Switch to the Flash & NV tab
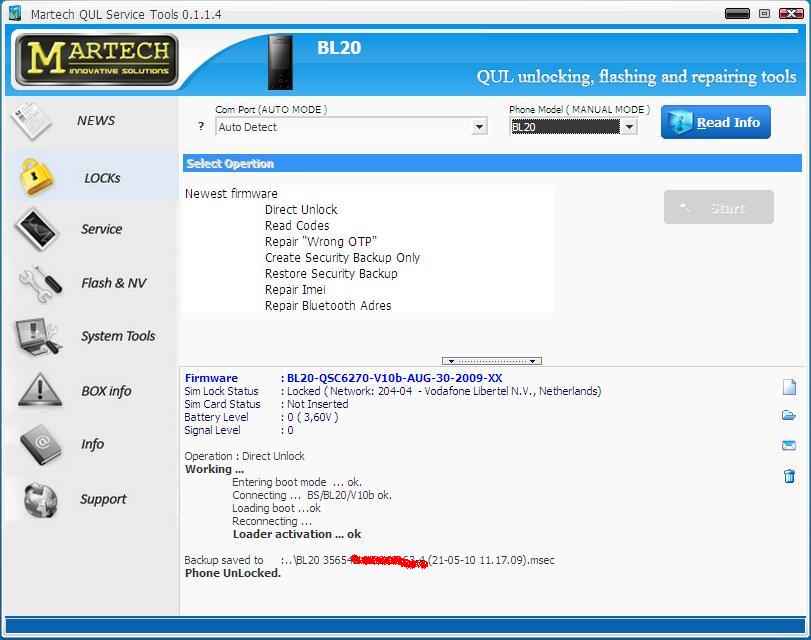811x640 pixels. (114, 283)
